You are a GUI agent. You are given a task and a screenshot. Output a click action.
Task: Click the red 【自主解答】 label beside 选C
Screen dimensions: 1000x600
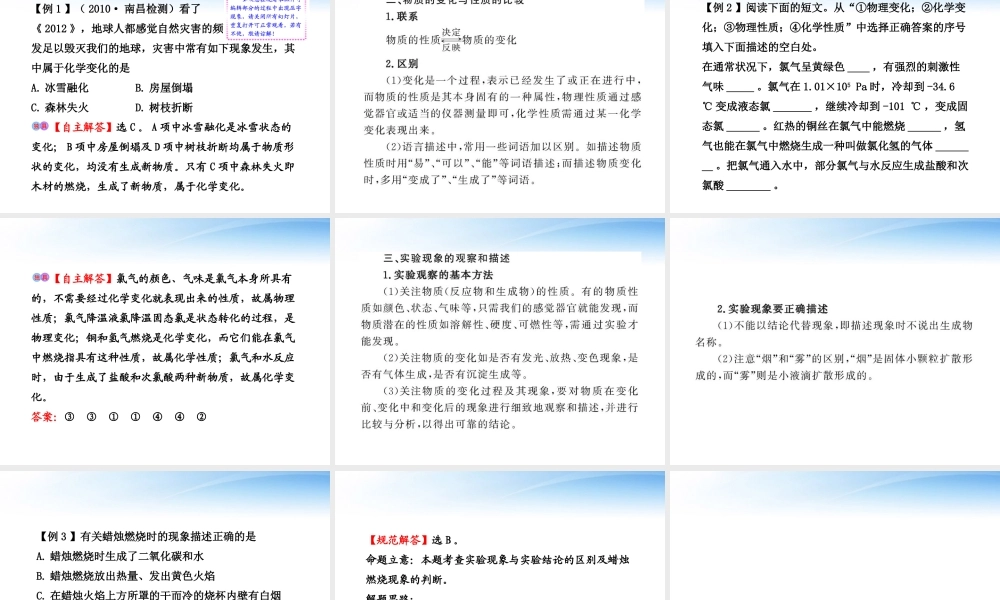click(82, 127)
